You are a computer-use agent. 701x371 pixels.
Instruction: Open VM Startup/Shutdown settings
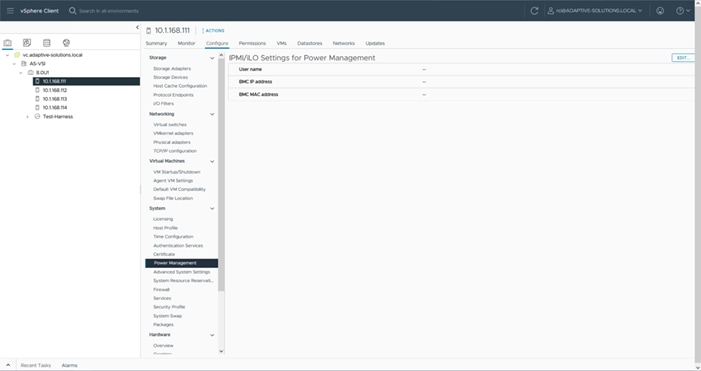tap(177, 172)
